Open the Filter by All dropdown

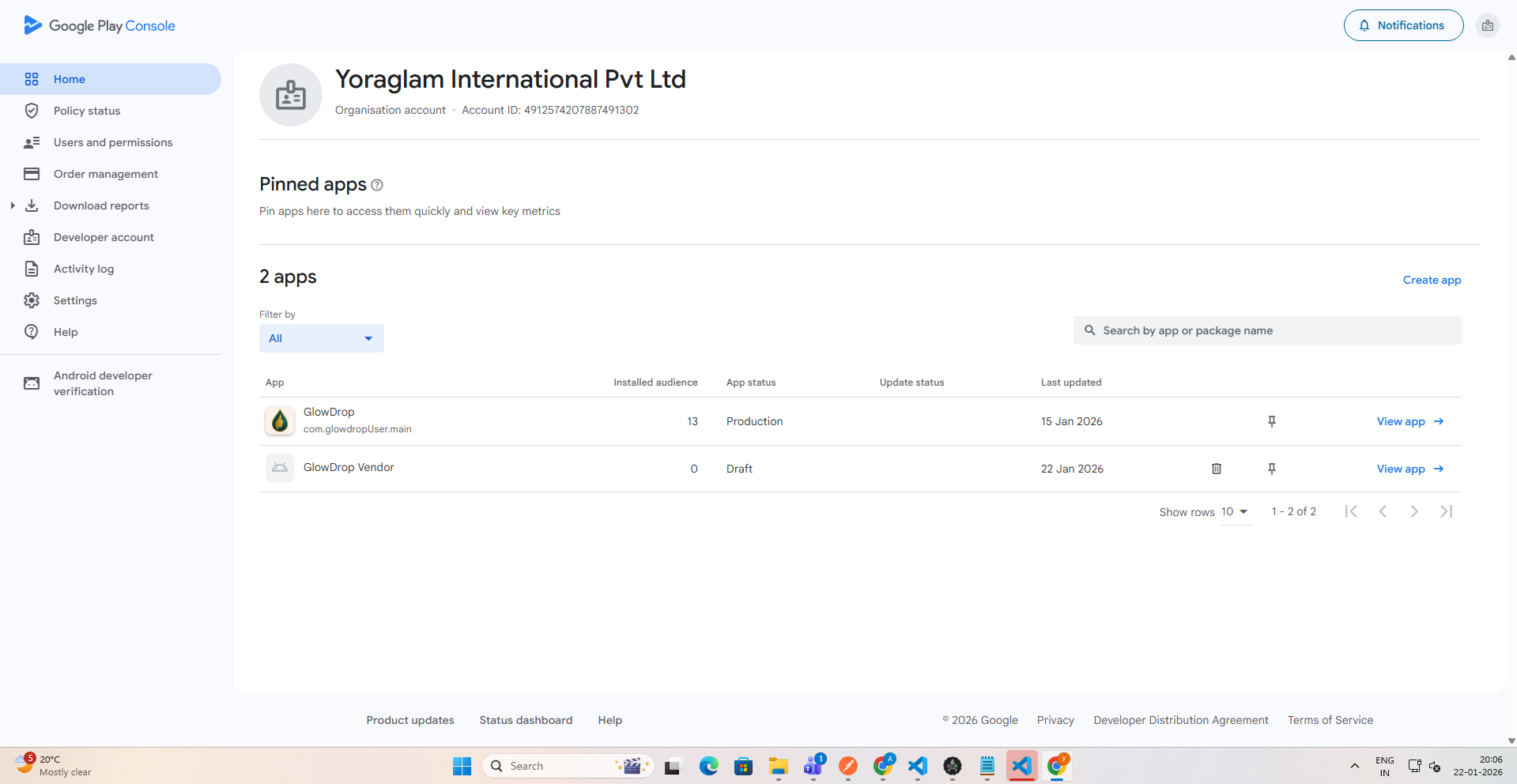tap(321, 338)
